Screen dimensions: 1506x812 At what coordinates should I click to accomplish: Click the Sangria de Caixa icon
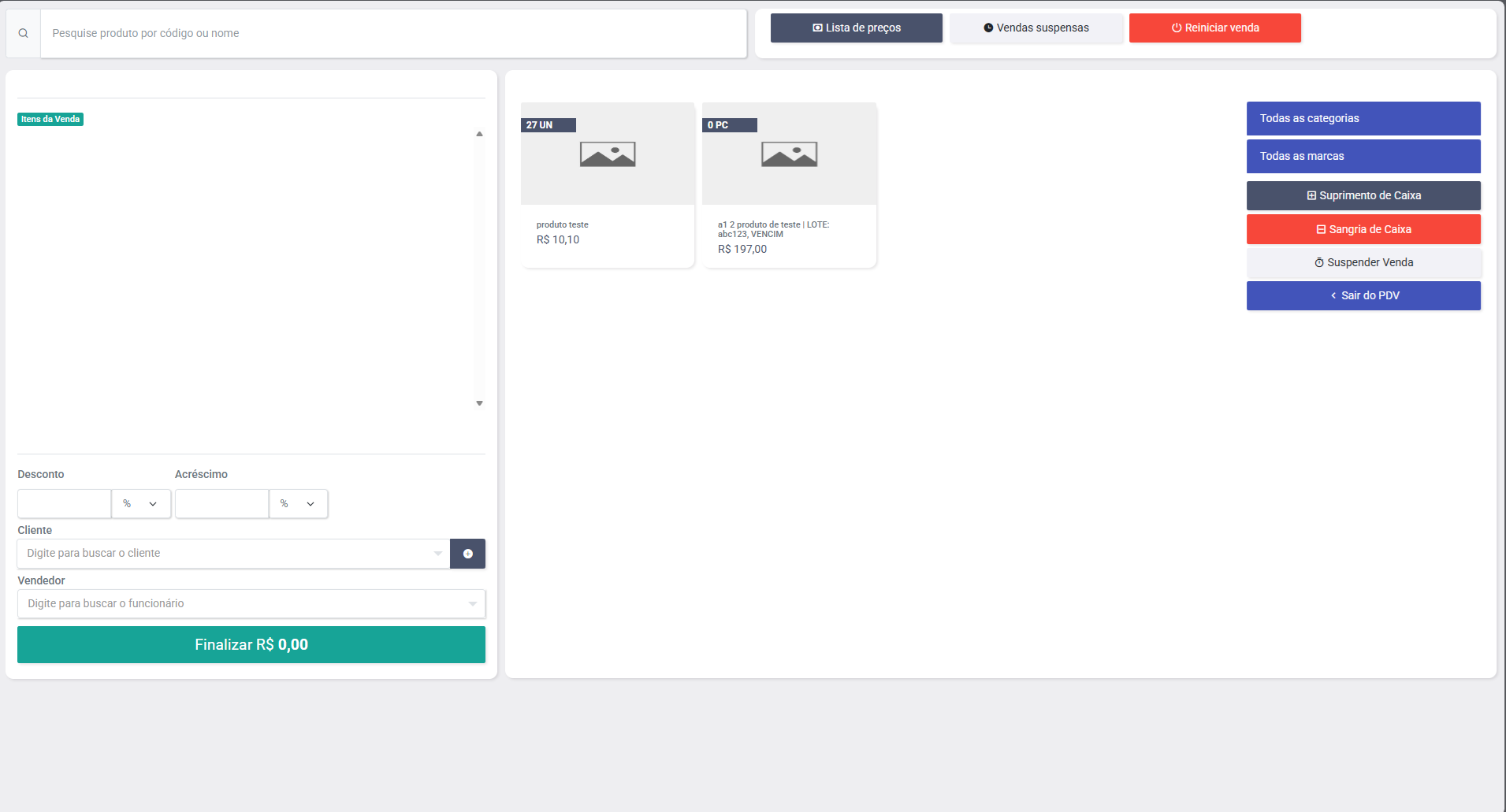click(x=1321, y=228)
